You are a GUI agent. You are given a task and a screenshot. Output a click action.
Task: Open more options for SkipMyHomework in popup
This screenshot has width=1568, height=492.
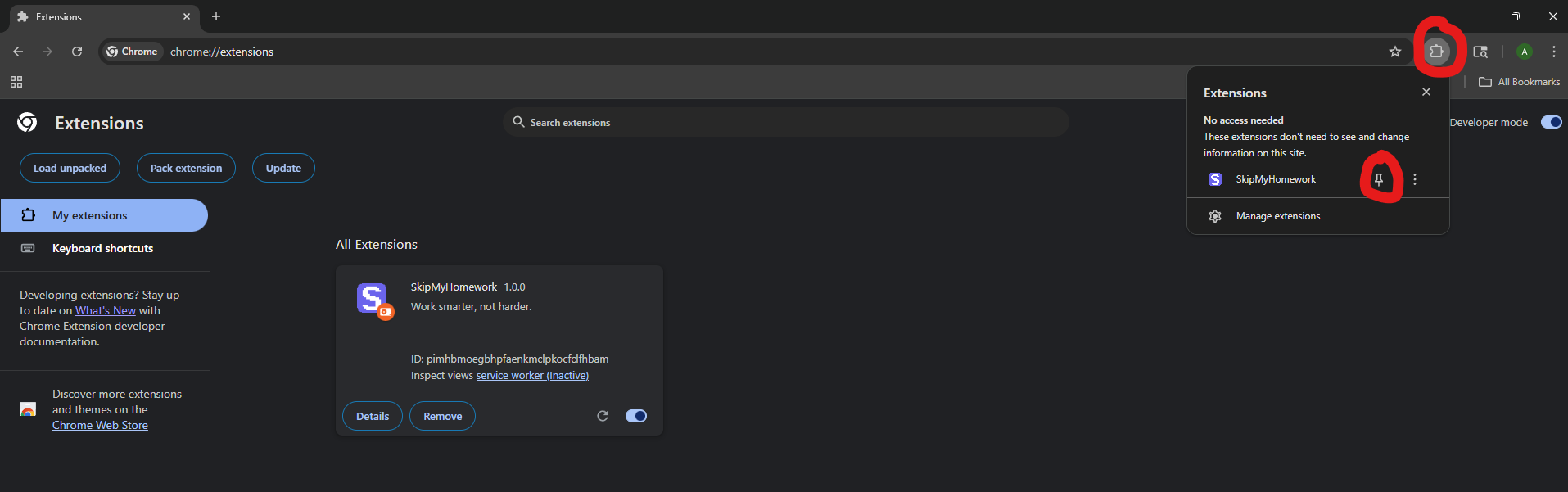coord(1415,179)
